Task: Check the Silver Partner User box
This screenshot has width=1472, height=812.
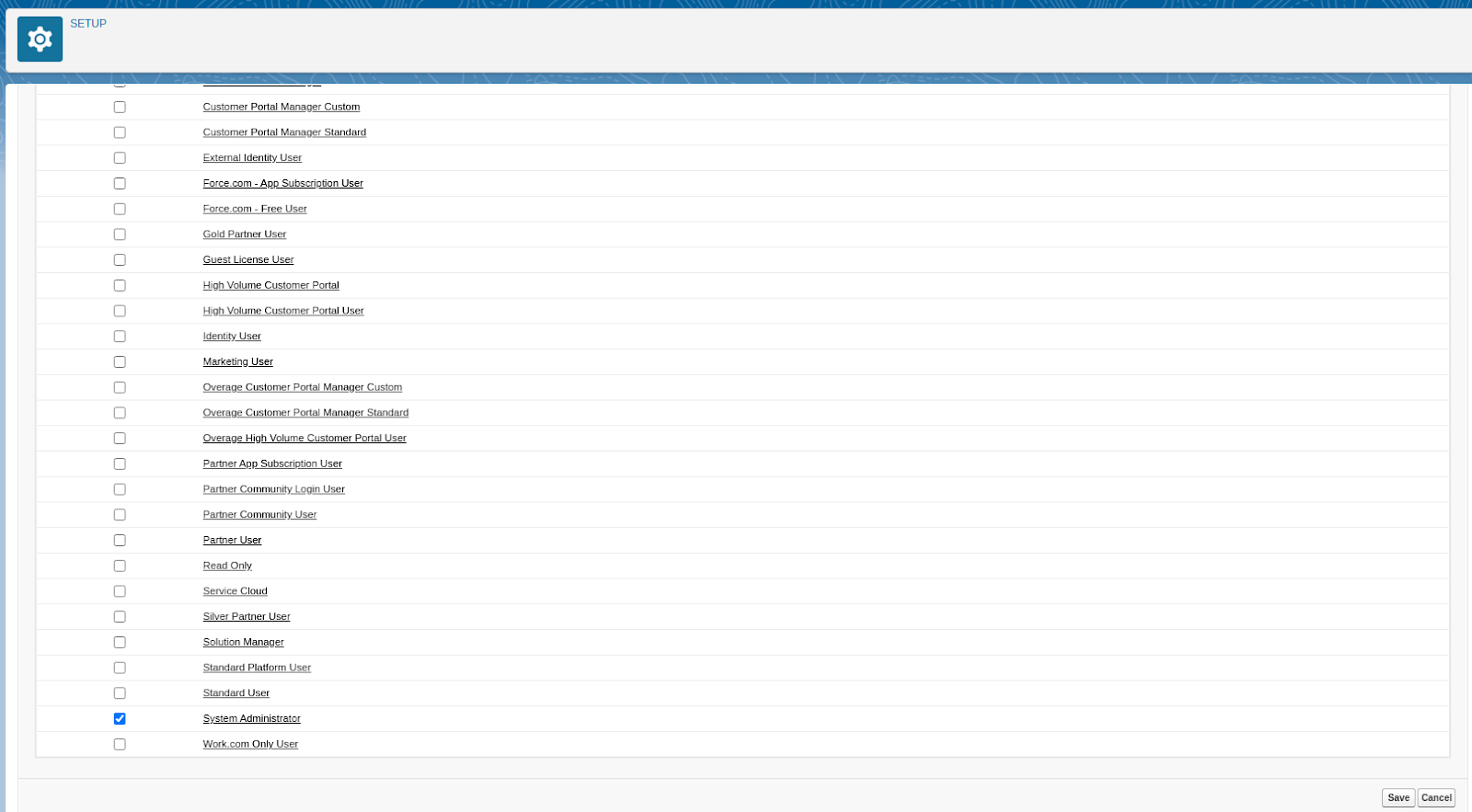Action: pyautogui.click(x=120, y=617)
